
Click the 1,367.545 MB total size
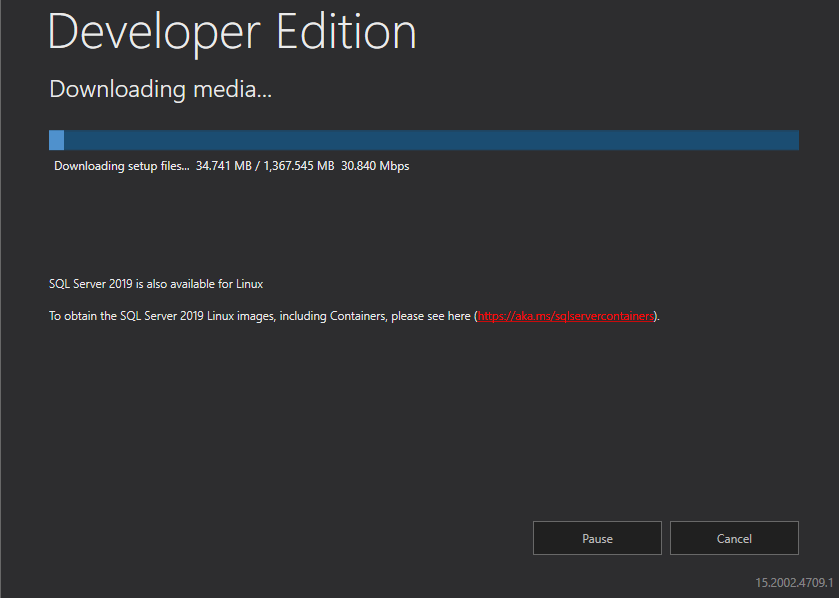point(298,166)
